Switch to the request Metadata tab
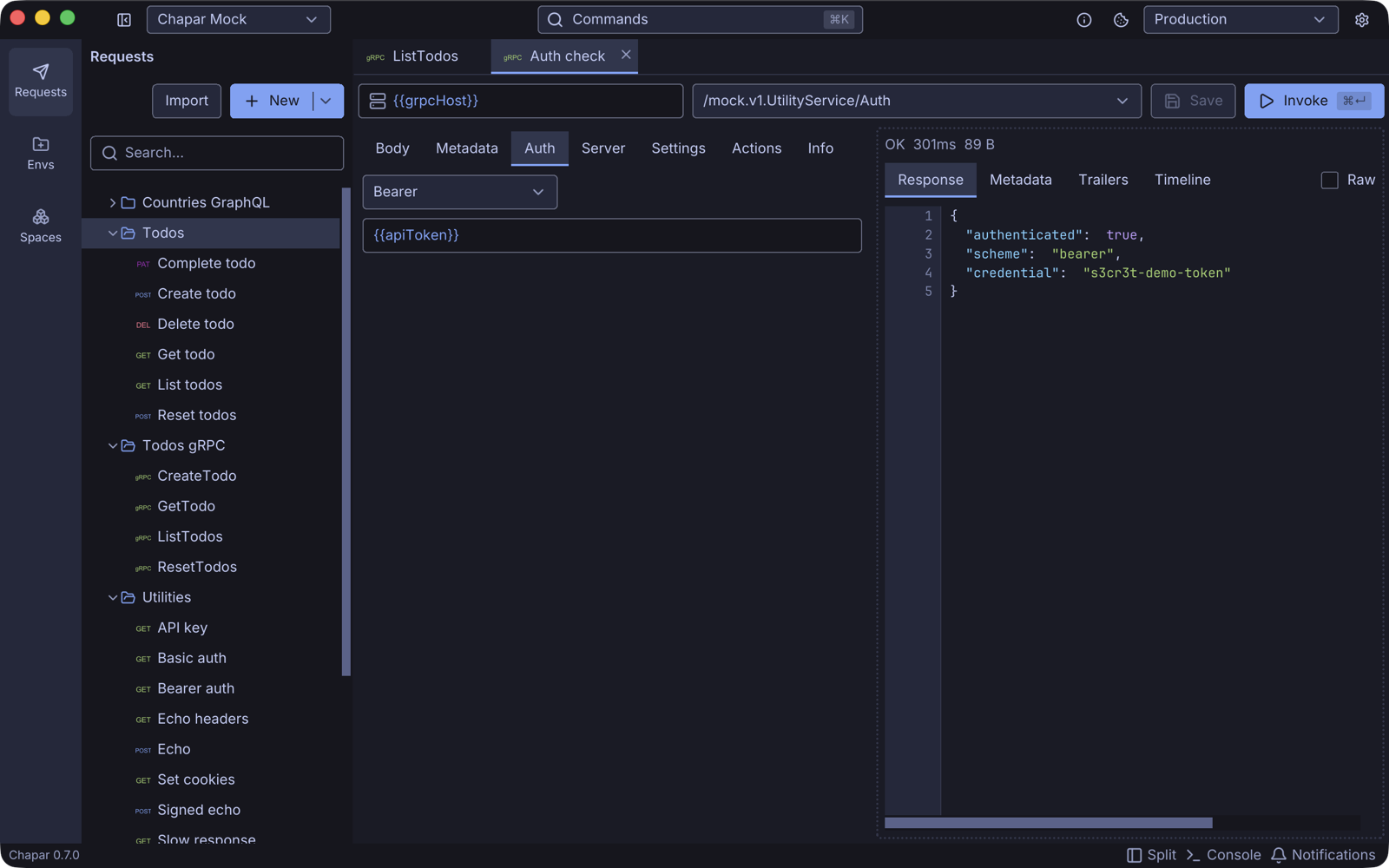 click(467, 148)
